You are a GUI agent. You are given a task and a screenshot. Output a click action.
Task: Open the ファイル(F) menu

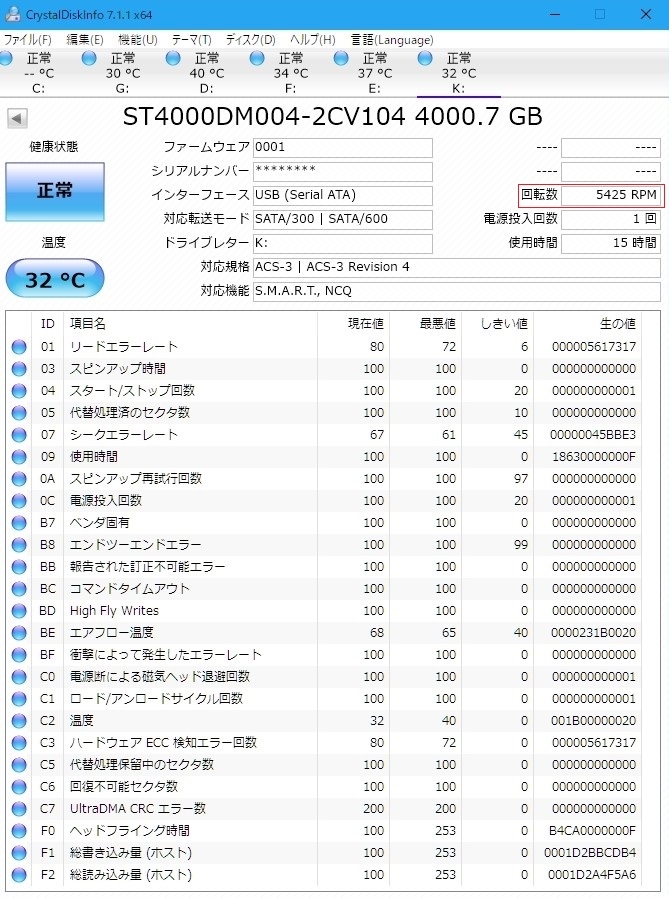point(27,40)
